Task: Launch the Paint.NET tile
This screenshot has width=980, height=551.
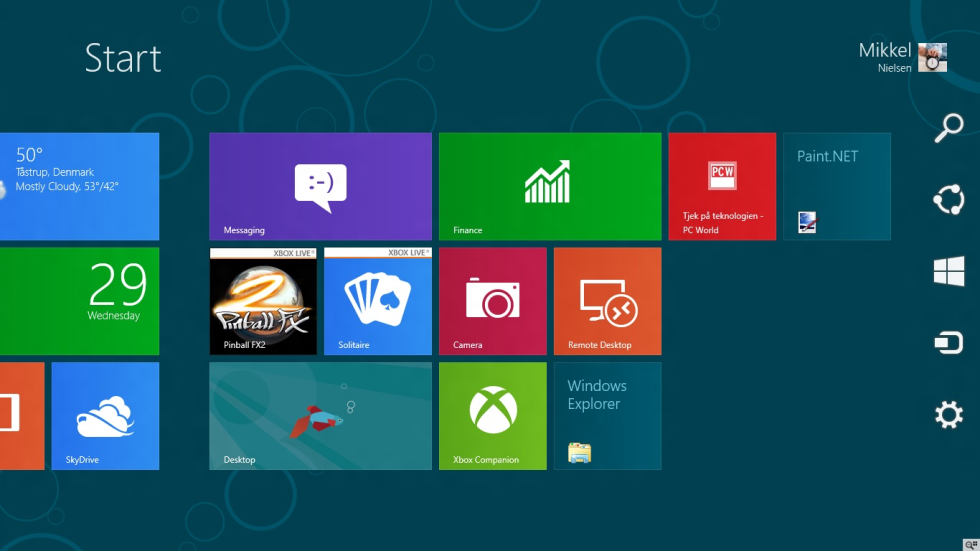Action: pyautogui.click(x=837, y=186)
